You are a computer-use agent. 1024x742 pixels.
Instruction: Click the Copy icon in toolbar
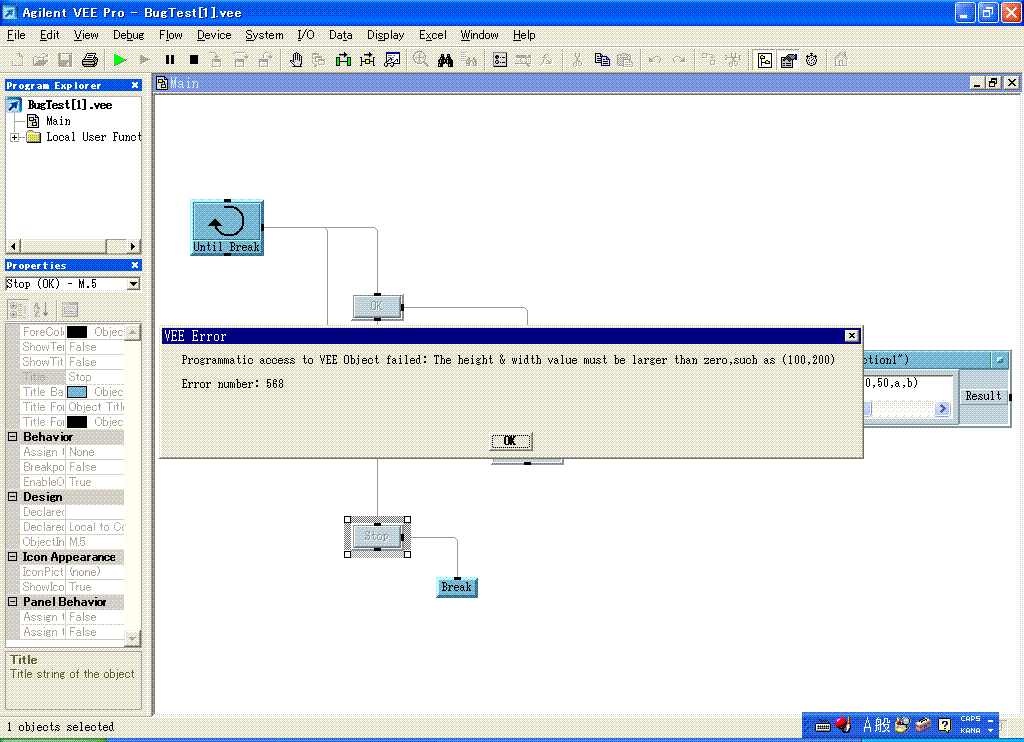click(x=601, y=60)
